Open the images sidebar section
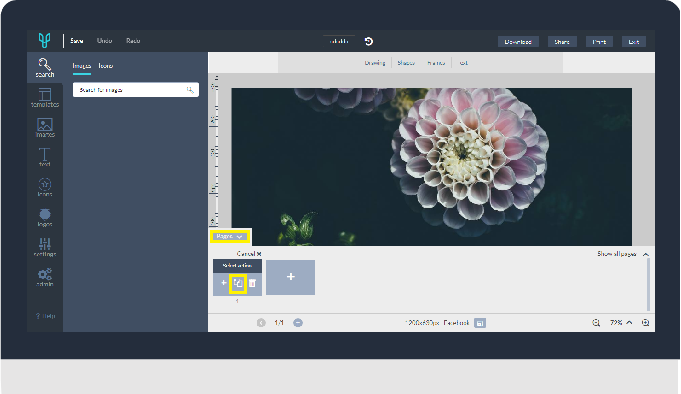This screenshot has width=681, height=394. [45, 128]
